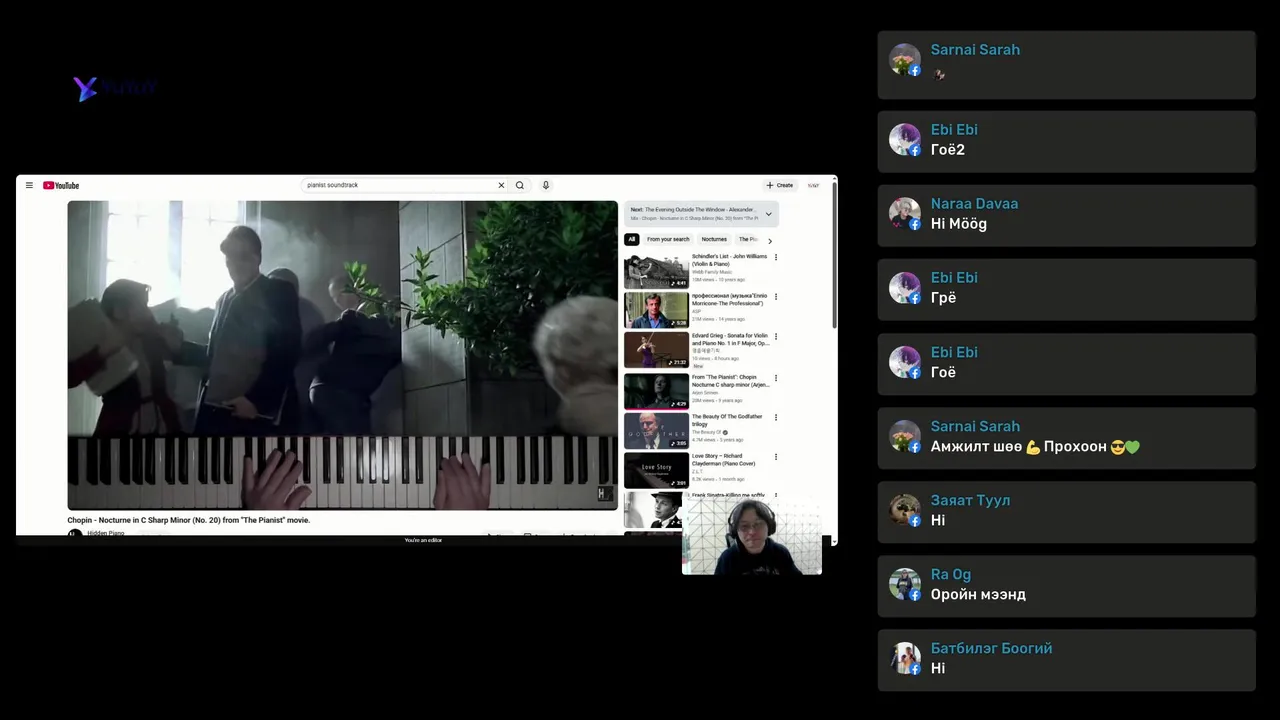Click Батбилэг Боогий commenter avatar

coord(905,658)
